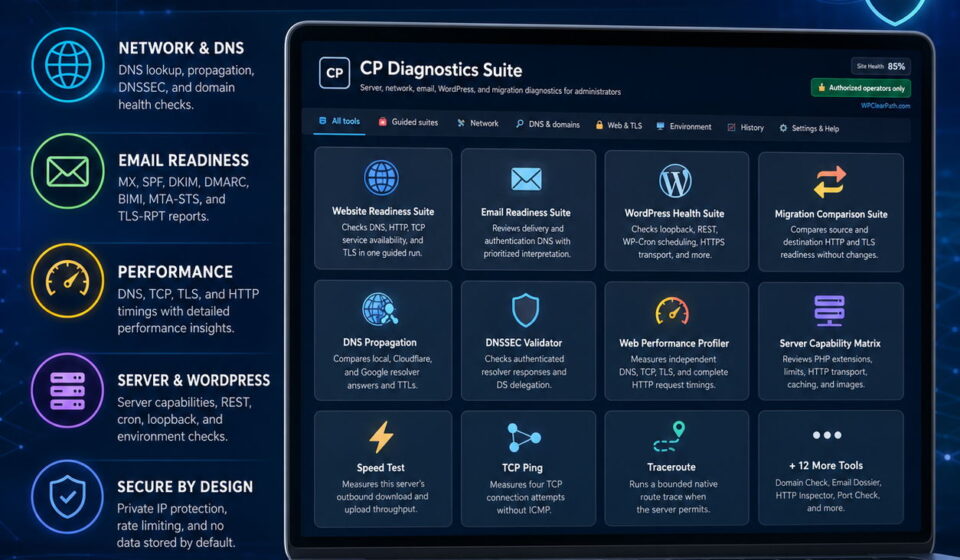Screen dimensions: 960x560
Task: Click the DNS Propagation description text
Action: click(x=382, y=372)
